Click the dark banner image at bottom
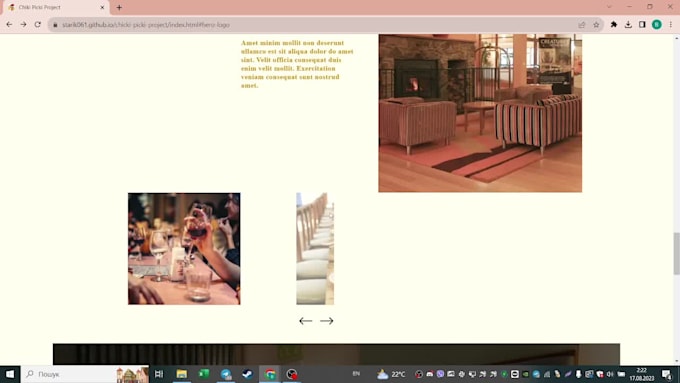680x383 pixels. pyautogui.click(x=336, y=354)
